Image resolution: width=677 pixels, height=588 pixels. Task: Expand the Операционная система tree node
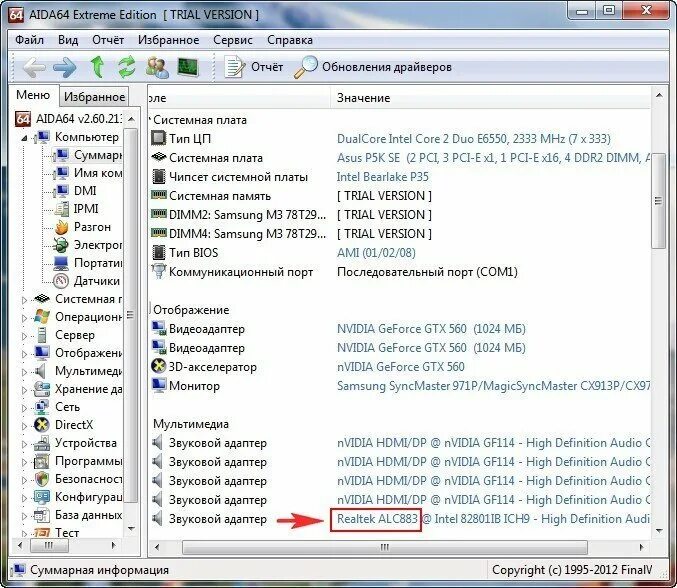point(24,318)
